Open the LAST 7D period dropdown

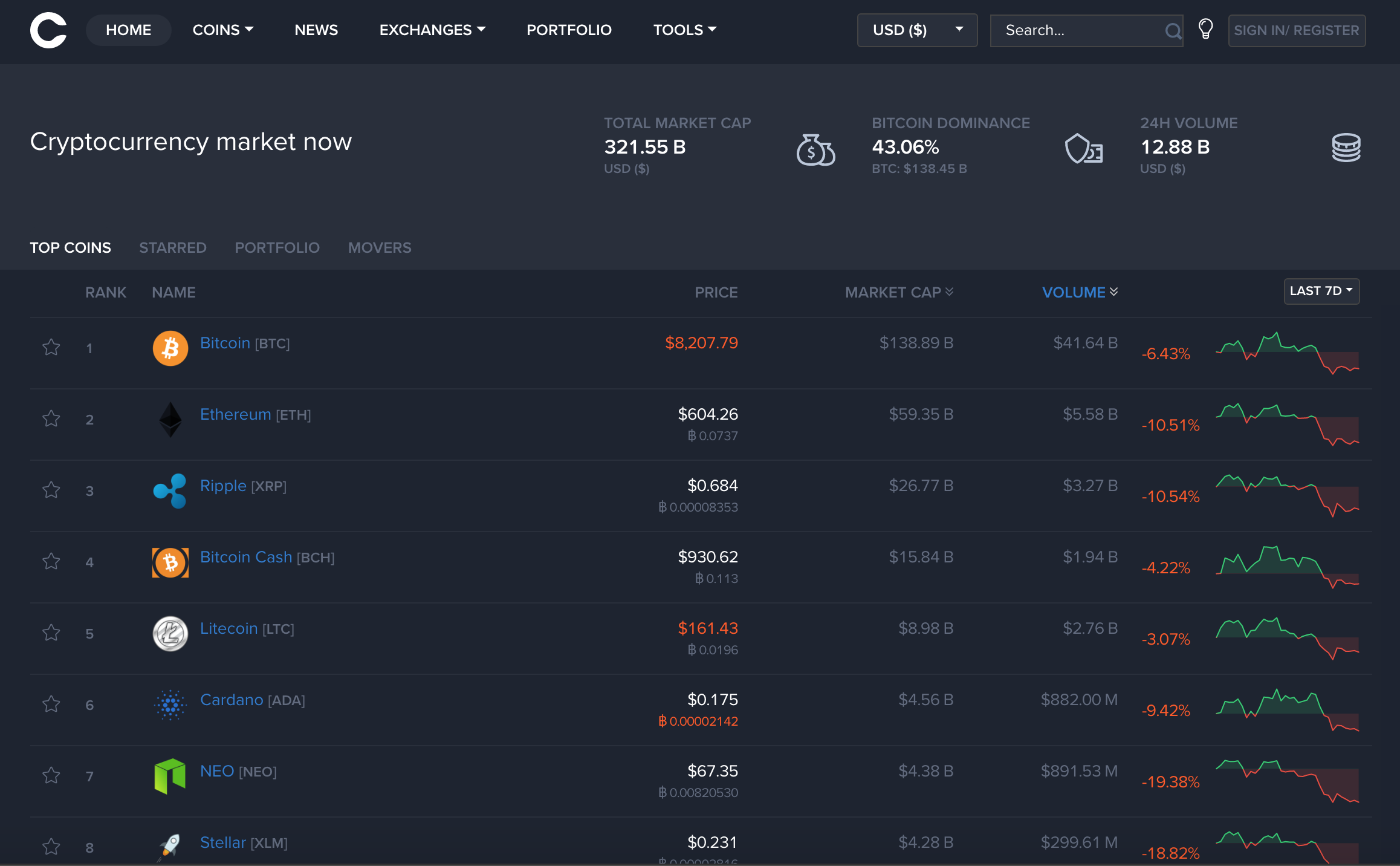(x=1321, y=291)
